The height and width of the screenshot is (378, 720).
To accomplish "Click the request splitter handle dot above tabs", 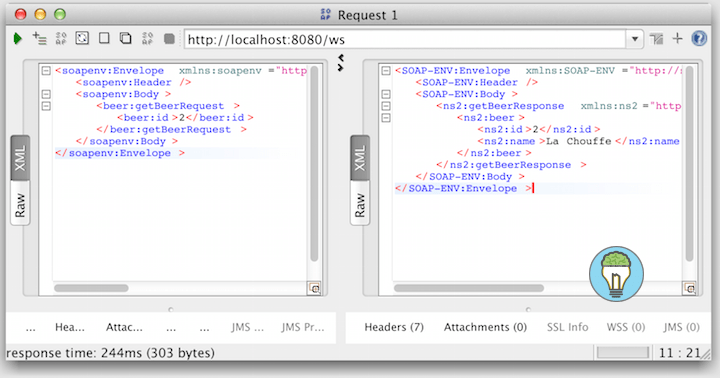I will point(171,310).
